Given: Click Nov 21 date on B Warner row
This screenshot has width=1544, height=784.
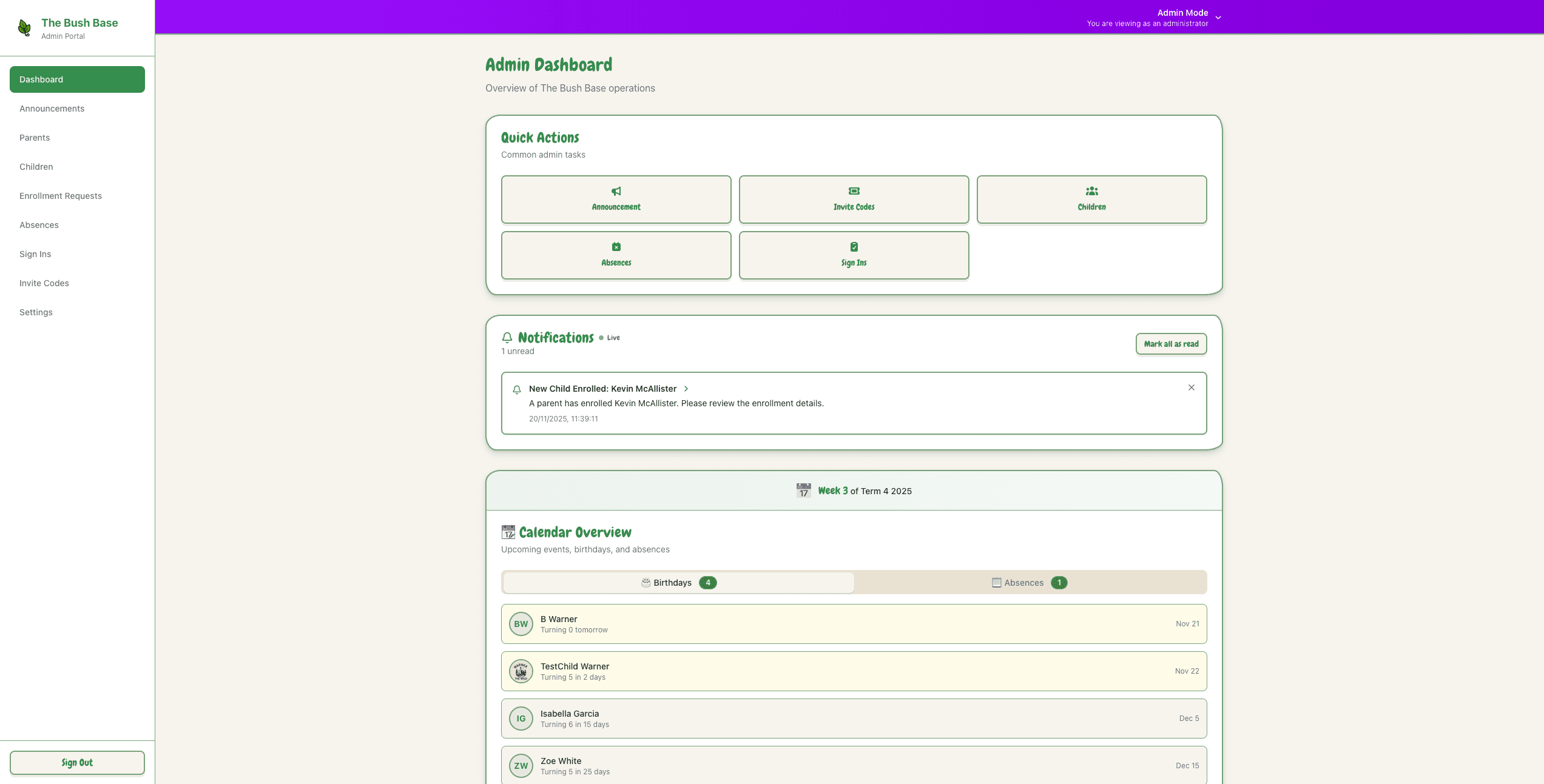Looking at the screenshot, I should click(1187, 624).
